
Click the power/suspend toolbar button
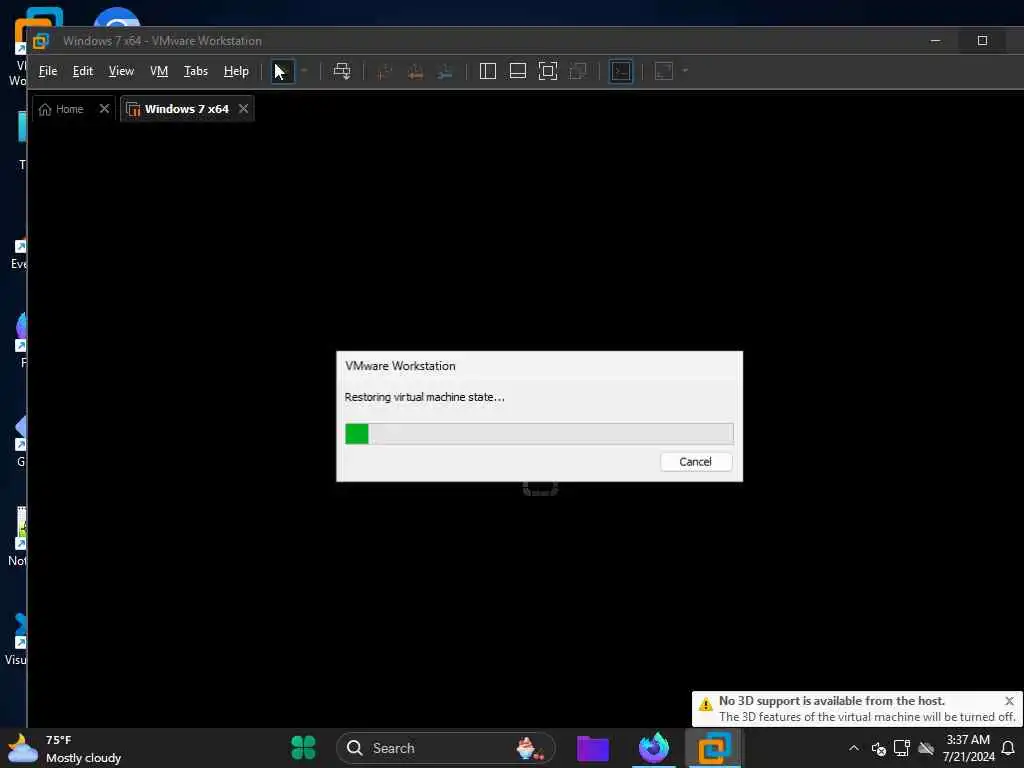(281, 71)
